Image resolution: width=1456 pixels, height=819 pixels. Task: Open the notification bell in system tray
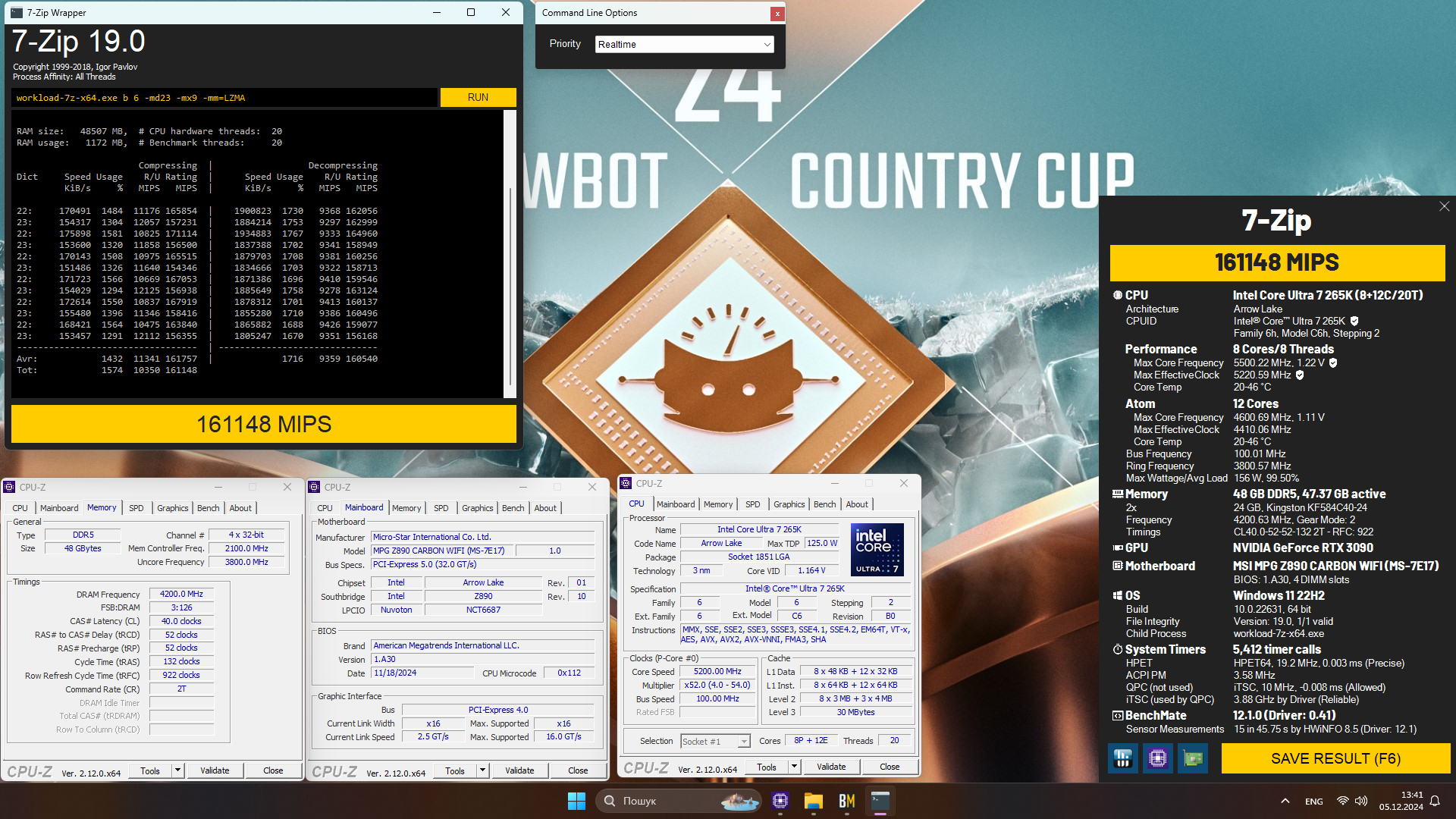click(1435, 801)
